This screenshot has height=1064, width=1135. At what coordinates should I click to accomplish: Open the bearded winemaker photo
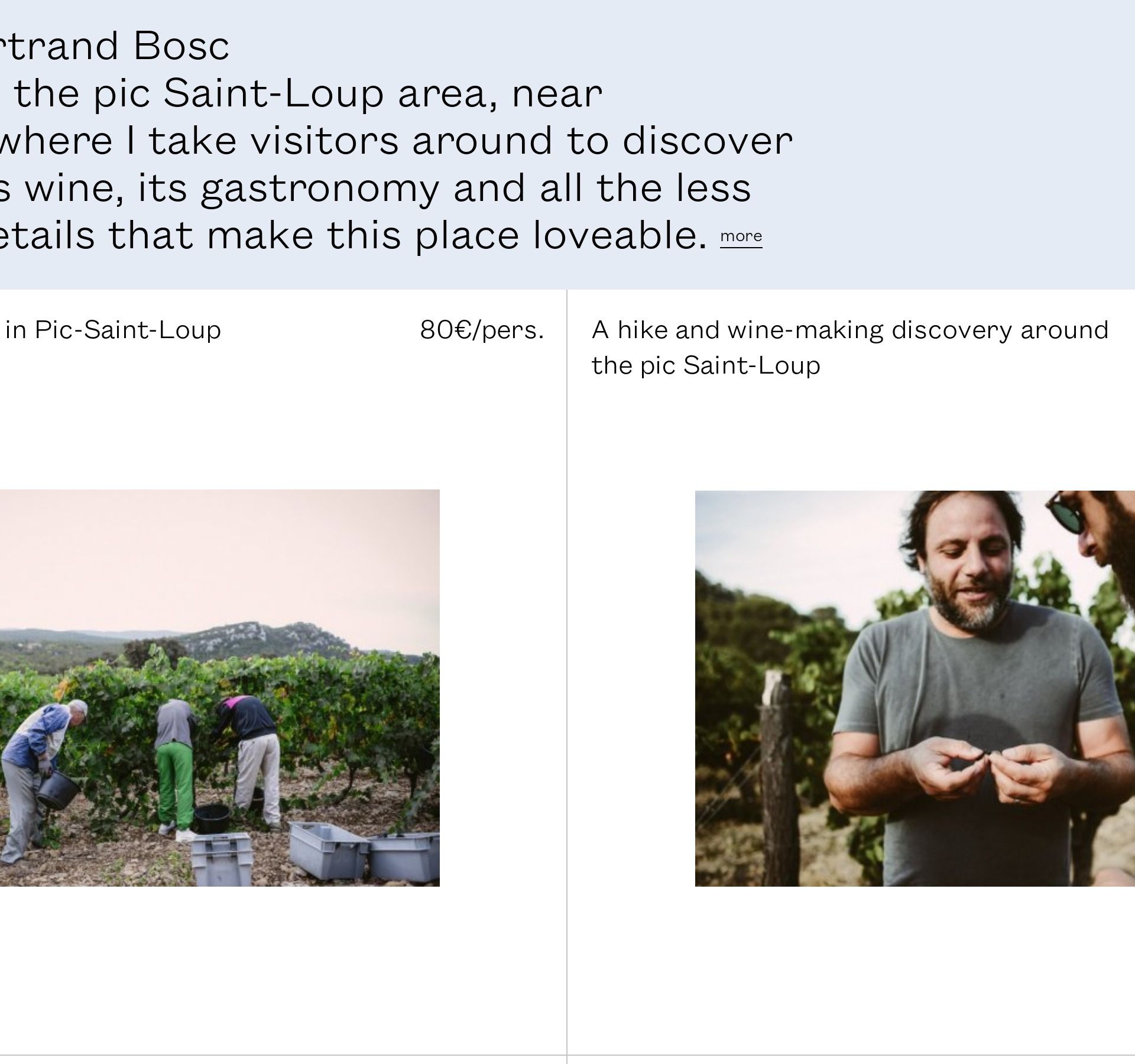[915, 687]
